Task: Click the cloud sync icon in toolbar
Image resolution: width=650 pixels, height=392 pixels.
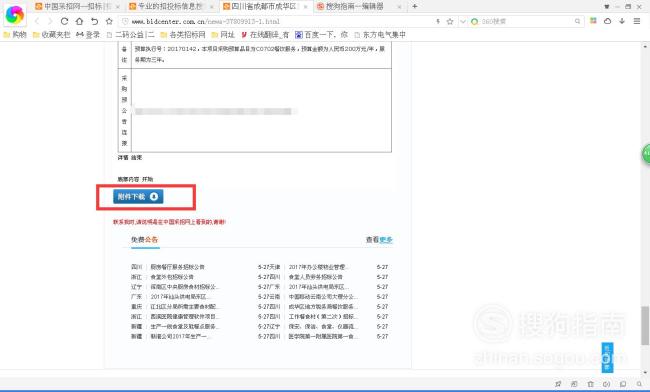Action: tap(607, 21)
